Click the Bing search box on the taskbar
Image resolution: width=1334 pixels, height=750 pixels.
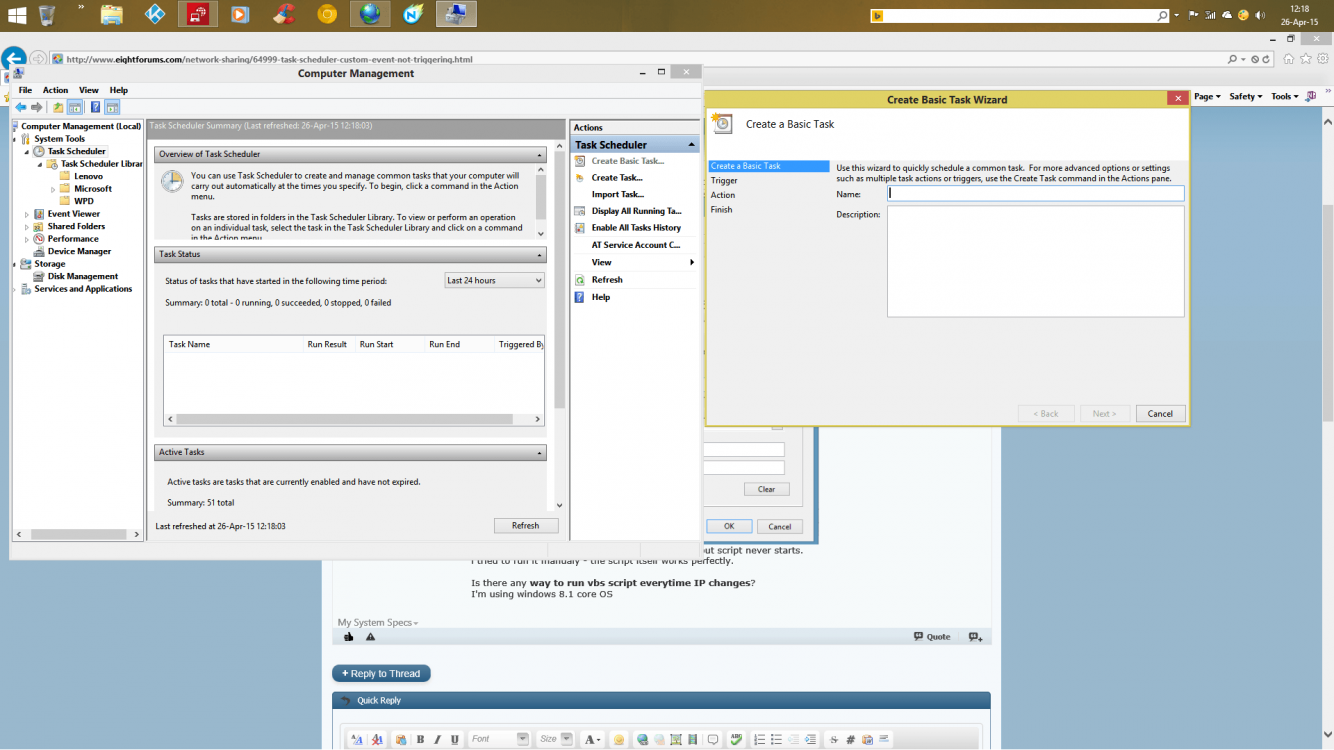click(x=1020, y=15)
